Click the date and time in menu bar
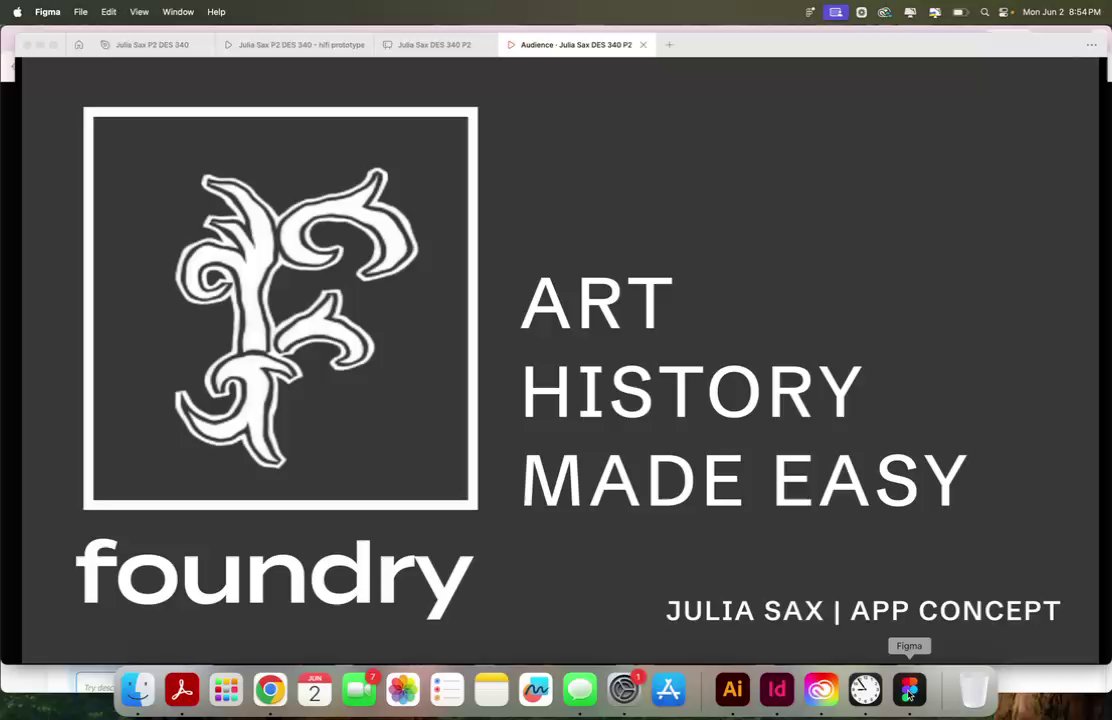The image size is (1112, 720). 1062,12
